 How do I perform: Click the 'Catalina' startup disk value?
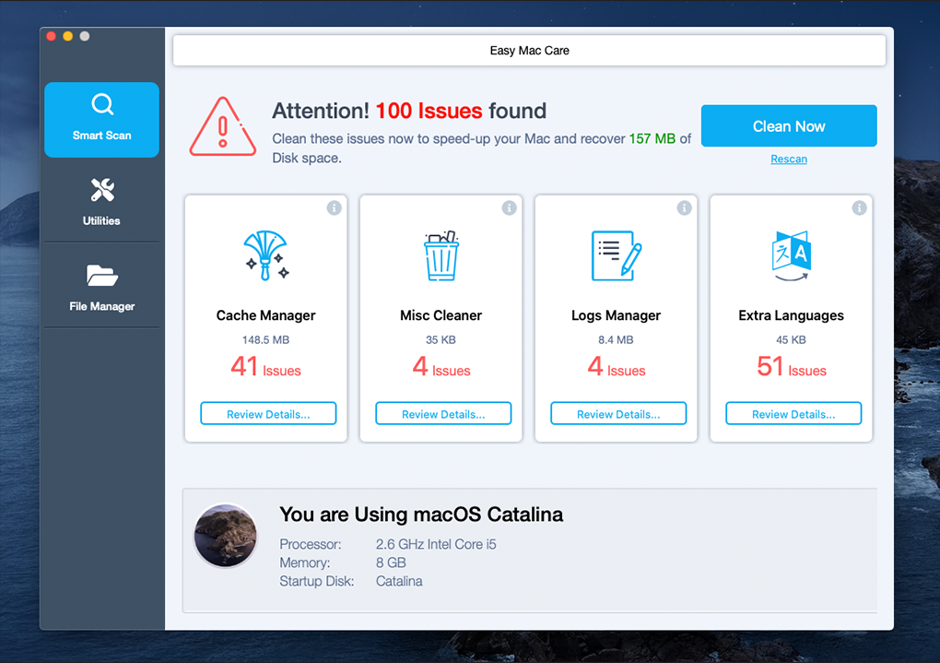tap(399, 581)
